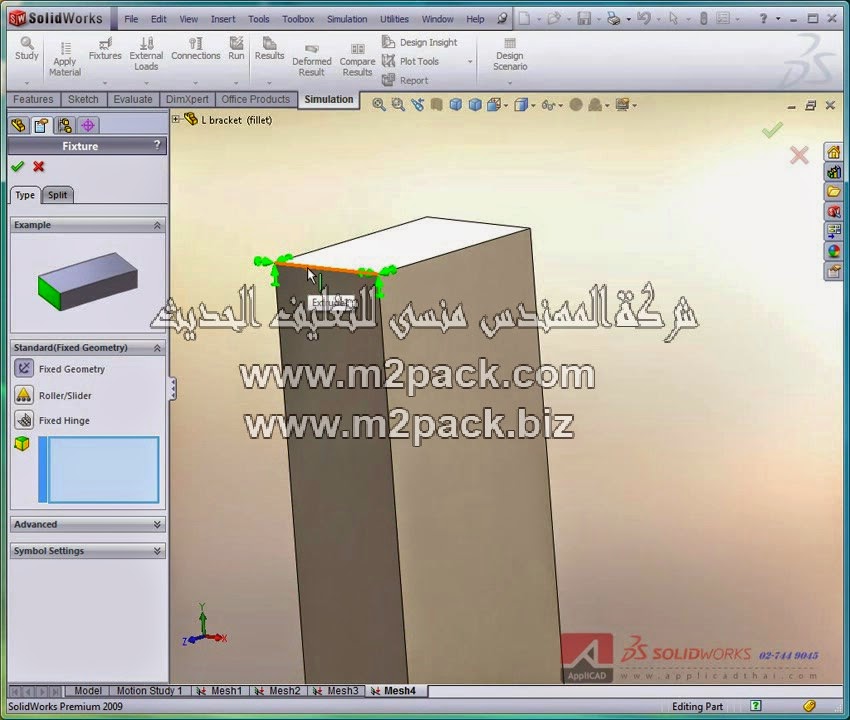The width and height of the screenshot is (850, 720).
Task: Open Appearances color ball icon
Action: click(x=833, y=251)
